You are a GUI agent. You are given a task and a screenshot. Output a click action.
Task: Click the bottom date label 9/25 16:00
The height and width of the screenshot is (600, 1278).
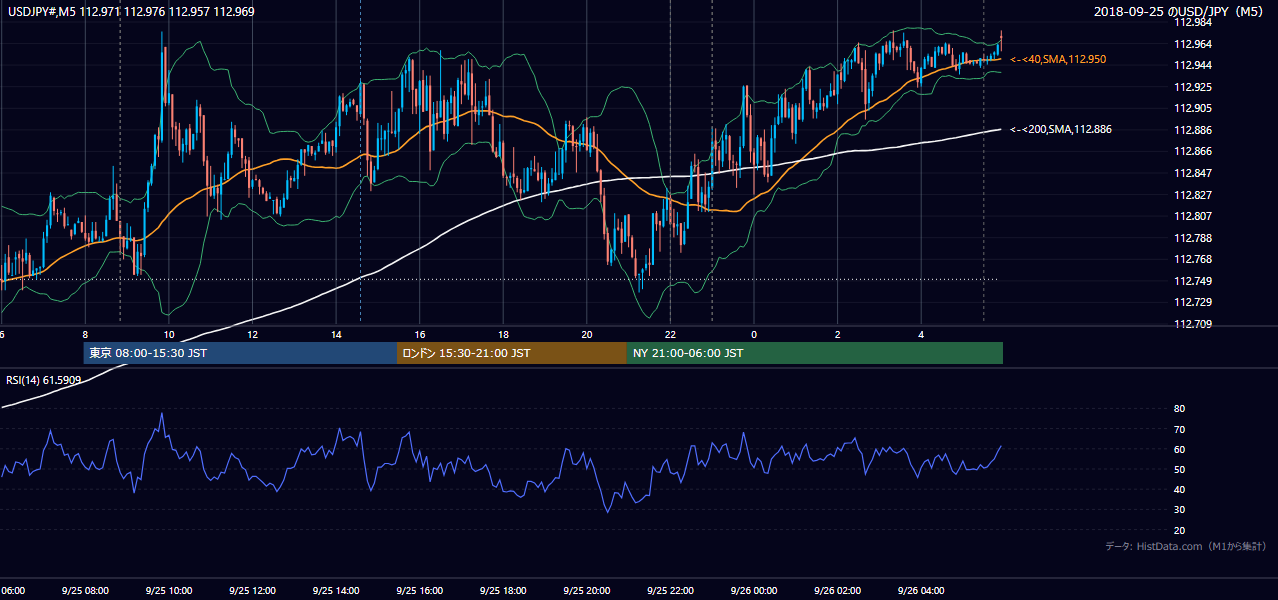419,591
